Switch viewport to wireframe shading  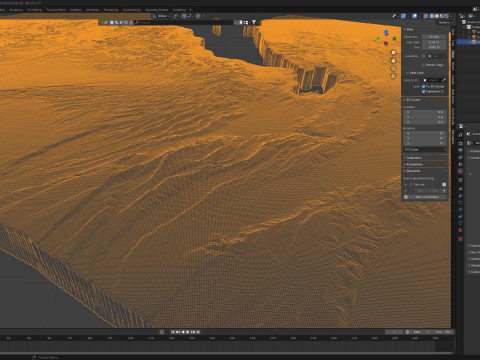[x=432, y=16]
